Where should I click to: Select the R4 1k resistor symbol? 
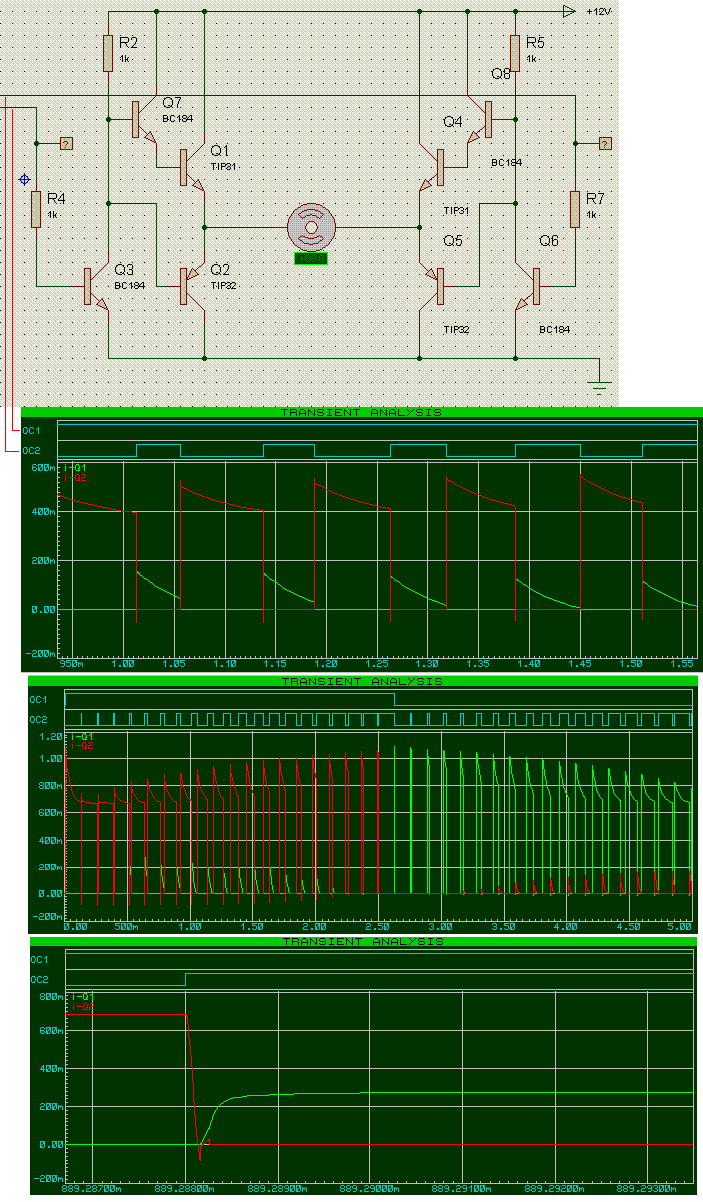(x=36, y=209)
